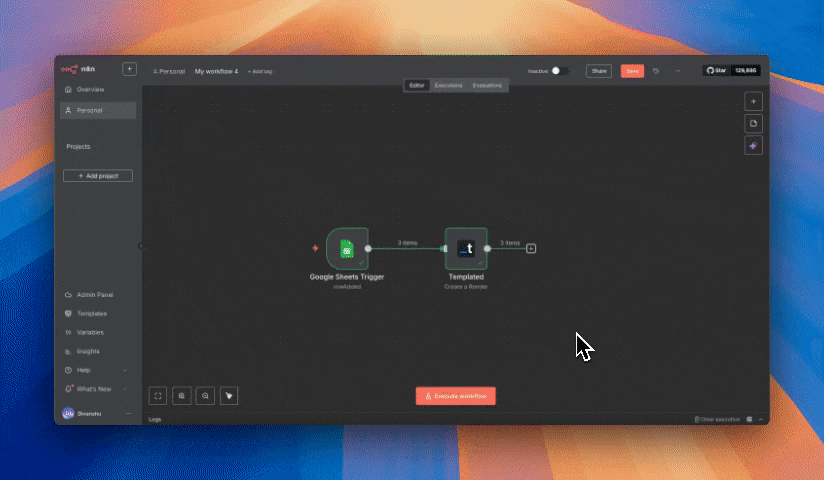The height and width of the screenshot is (480, 824).
Task: Click the rowAdded subtitle text
Action: pyautogui.click(x=347, y=287)
